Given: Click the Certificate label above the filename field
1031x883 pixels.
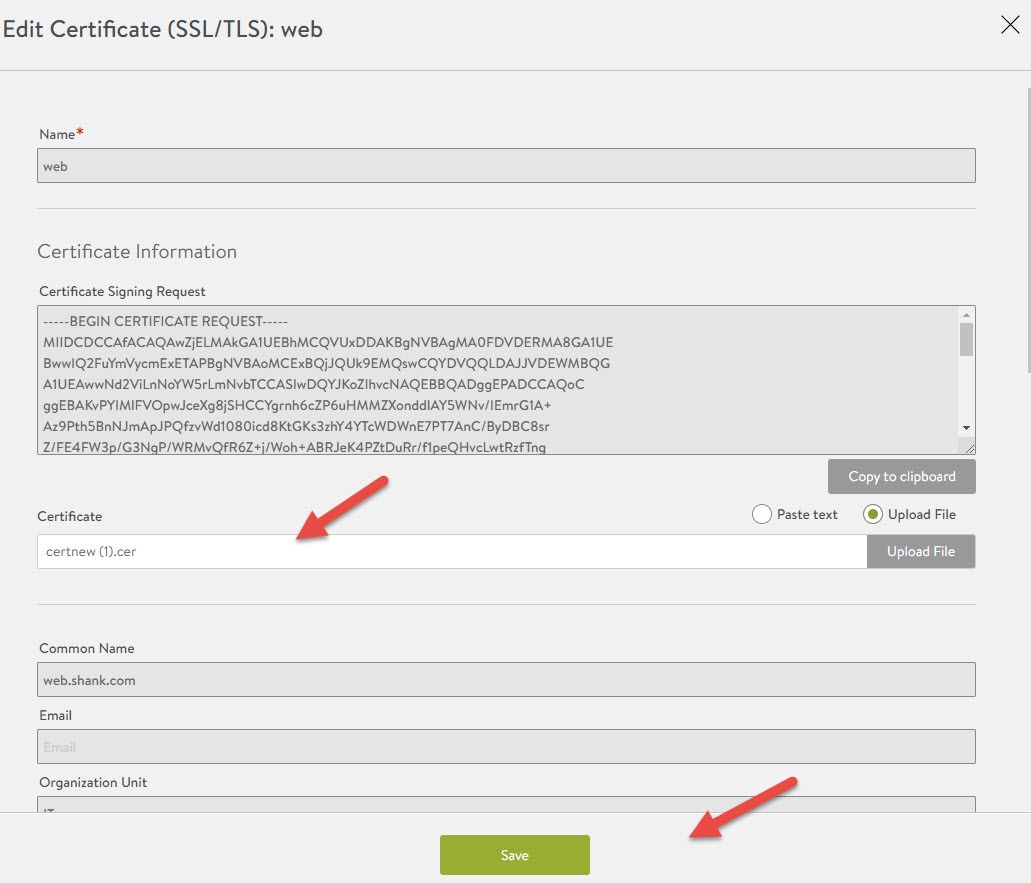Looking at the screenshot, I should point(68,516).
